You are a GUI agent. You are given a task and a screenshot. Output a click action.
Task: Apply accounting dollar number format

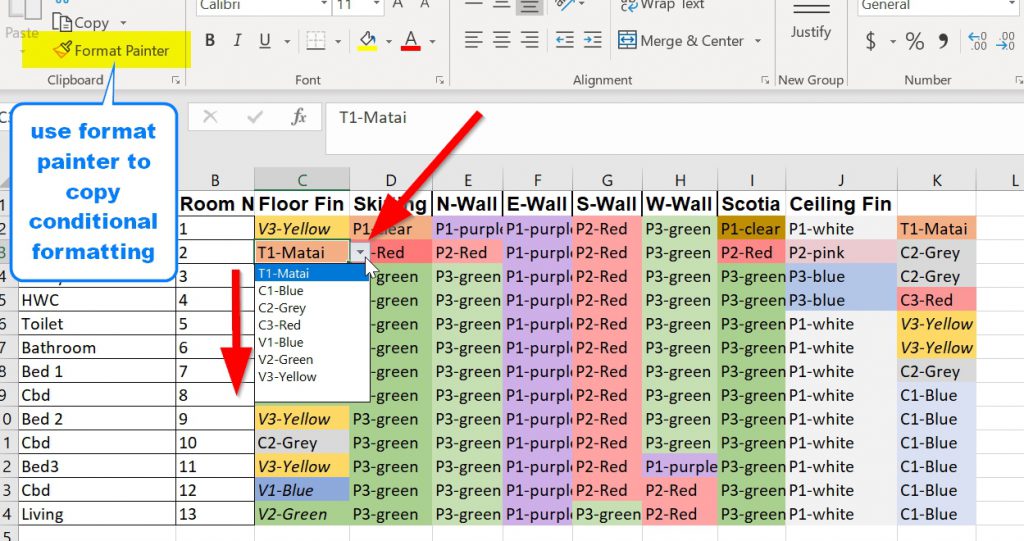coord(871,41)
